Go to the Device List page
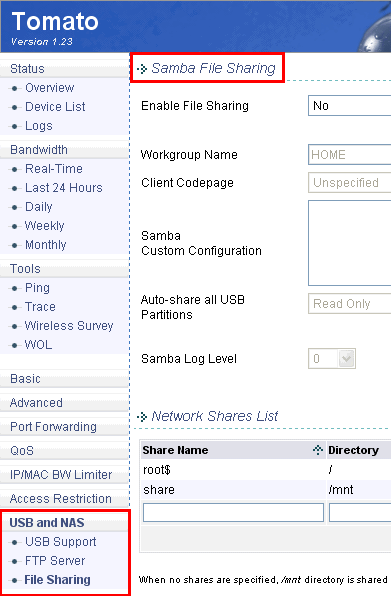Image resolution: width=391 pixels, height=596 pixels. pos(55,107)
